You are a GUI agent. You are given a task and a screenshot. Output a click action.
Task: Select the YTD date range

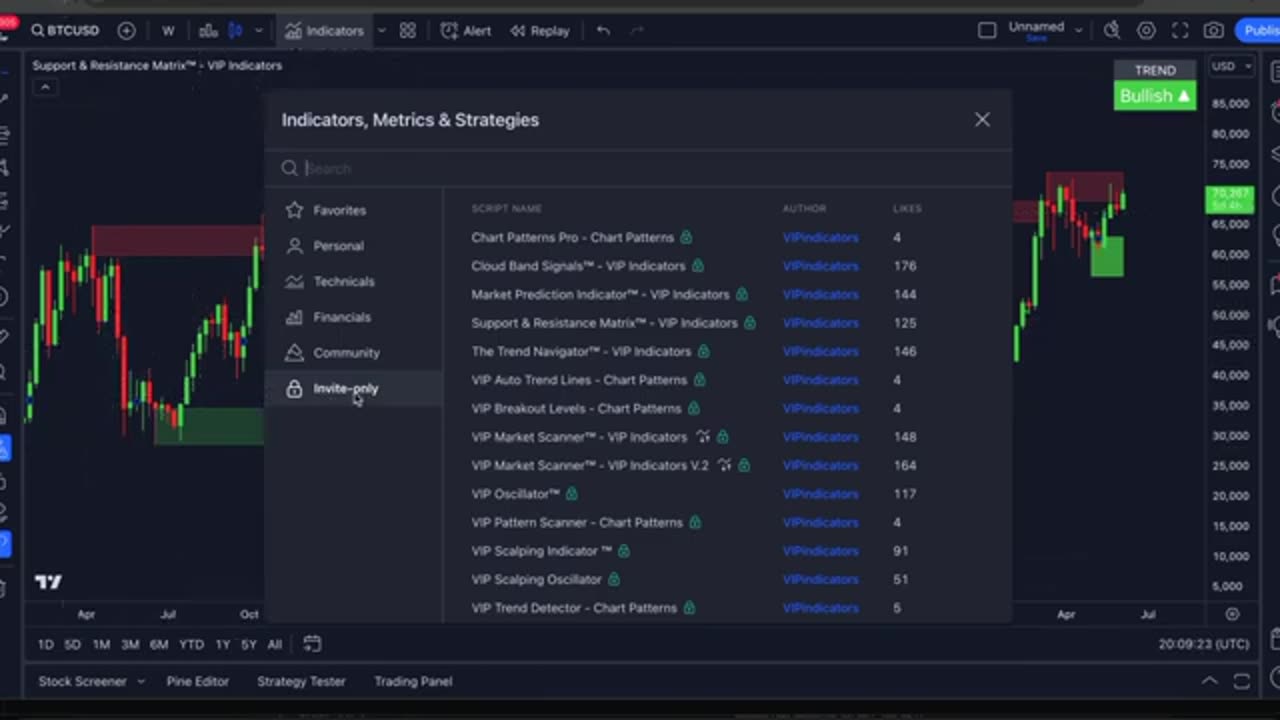point(191,645)
